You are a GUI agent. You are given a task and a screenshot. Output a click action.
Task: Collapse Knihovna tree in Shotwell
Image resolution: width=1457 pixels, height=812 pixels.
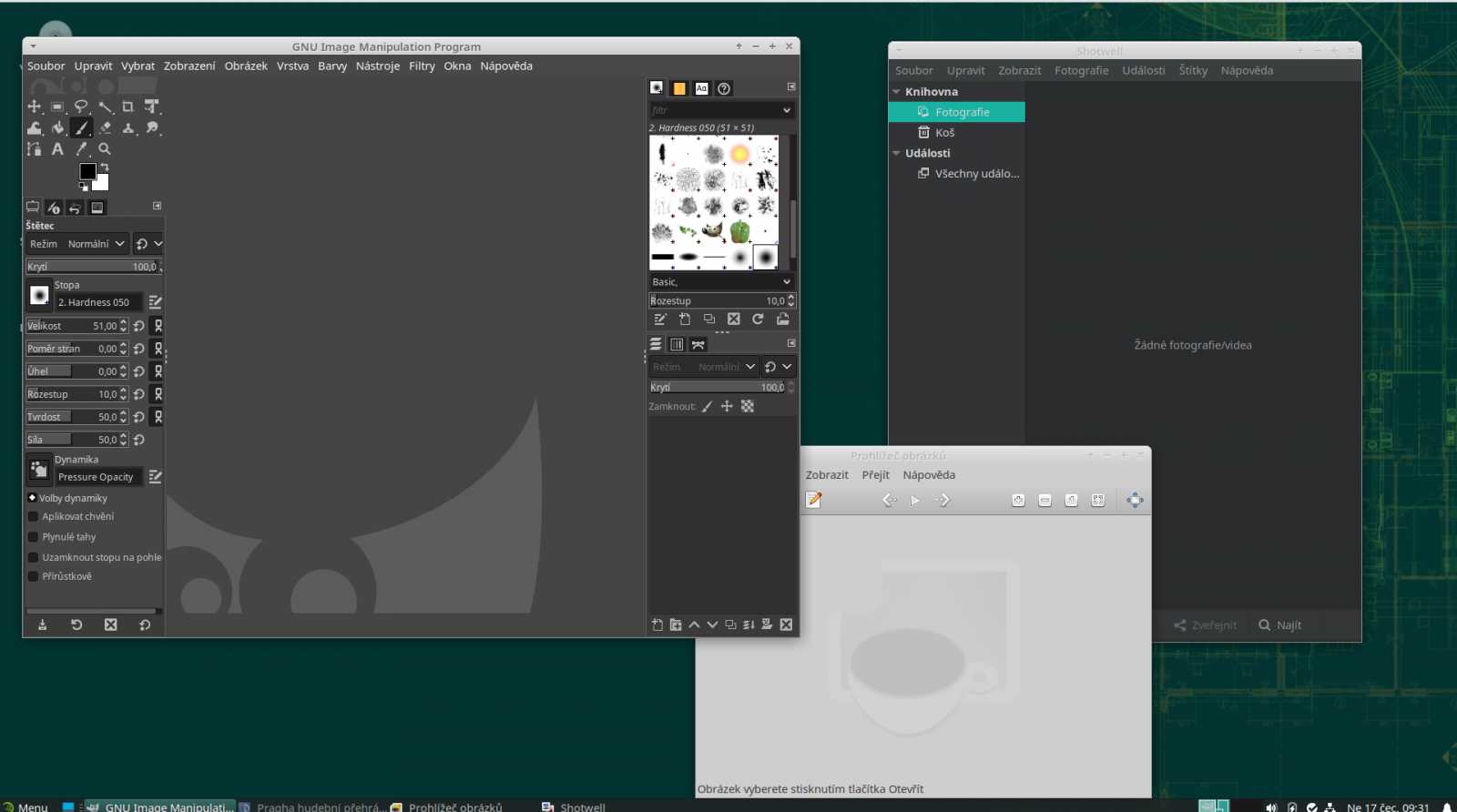pyautogui.click(x=896, y=92)
